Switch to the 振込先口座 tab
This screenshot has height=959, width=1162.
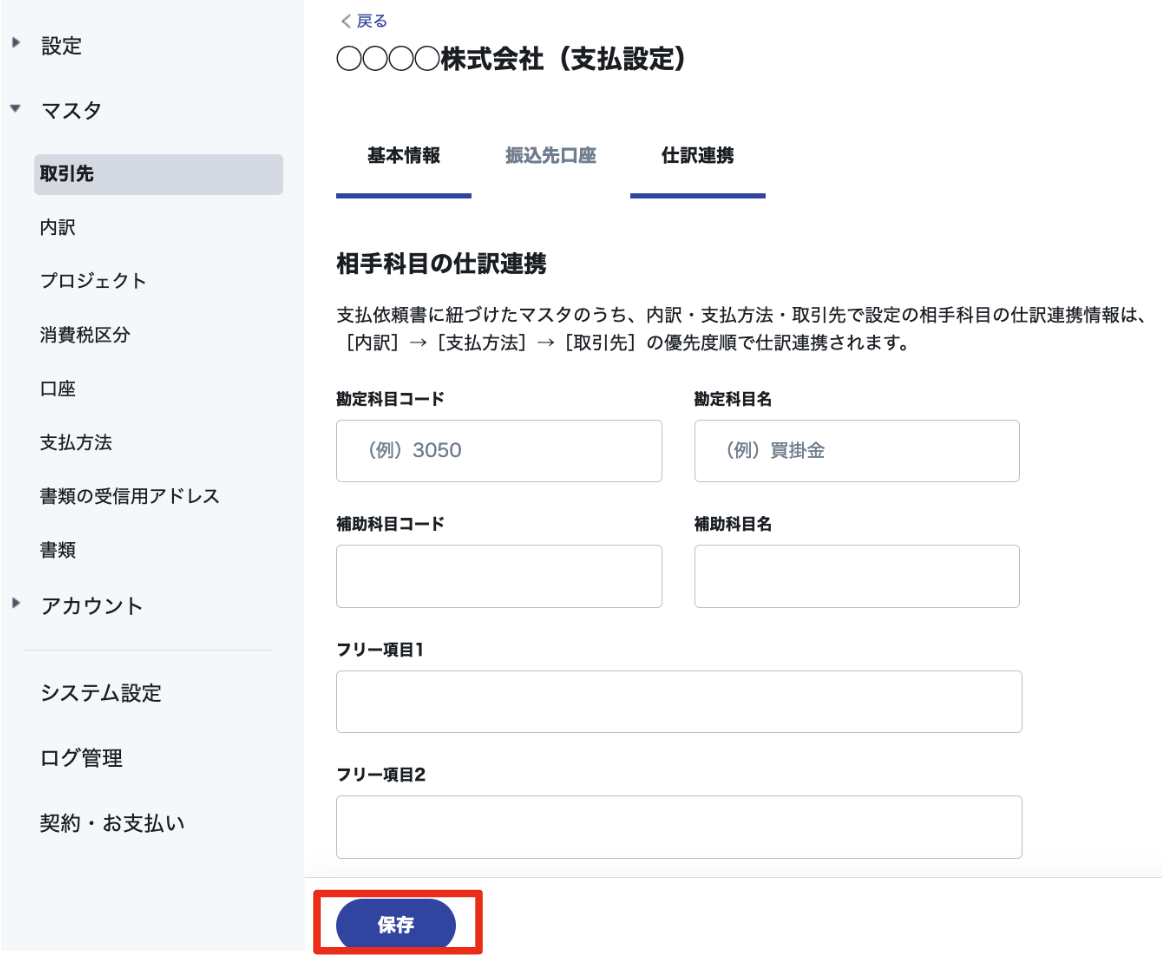click(551, 156)
